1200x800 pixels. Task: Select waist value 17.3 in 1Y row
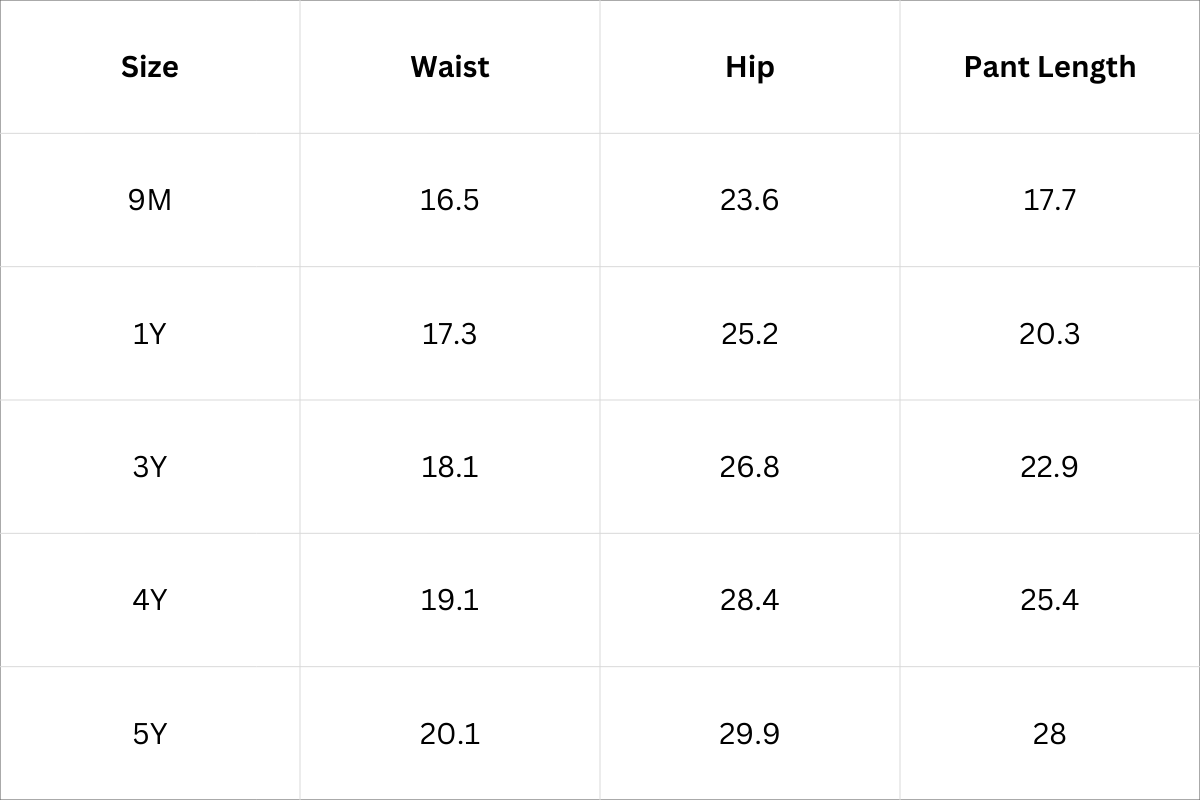[x=450, y=333]
